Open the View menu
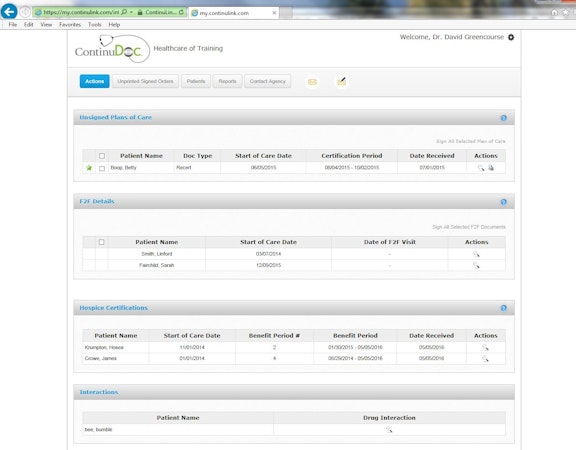Image resolution: width=576 pixels, height=450 pixels. [46, 25]
